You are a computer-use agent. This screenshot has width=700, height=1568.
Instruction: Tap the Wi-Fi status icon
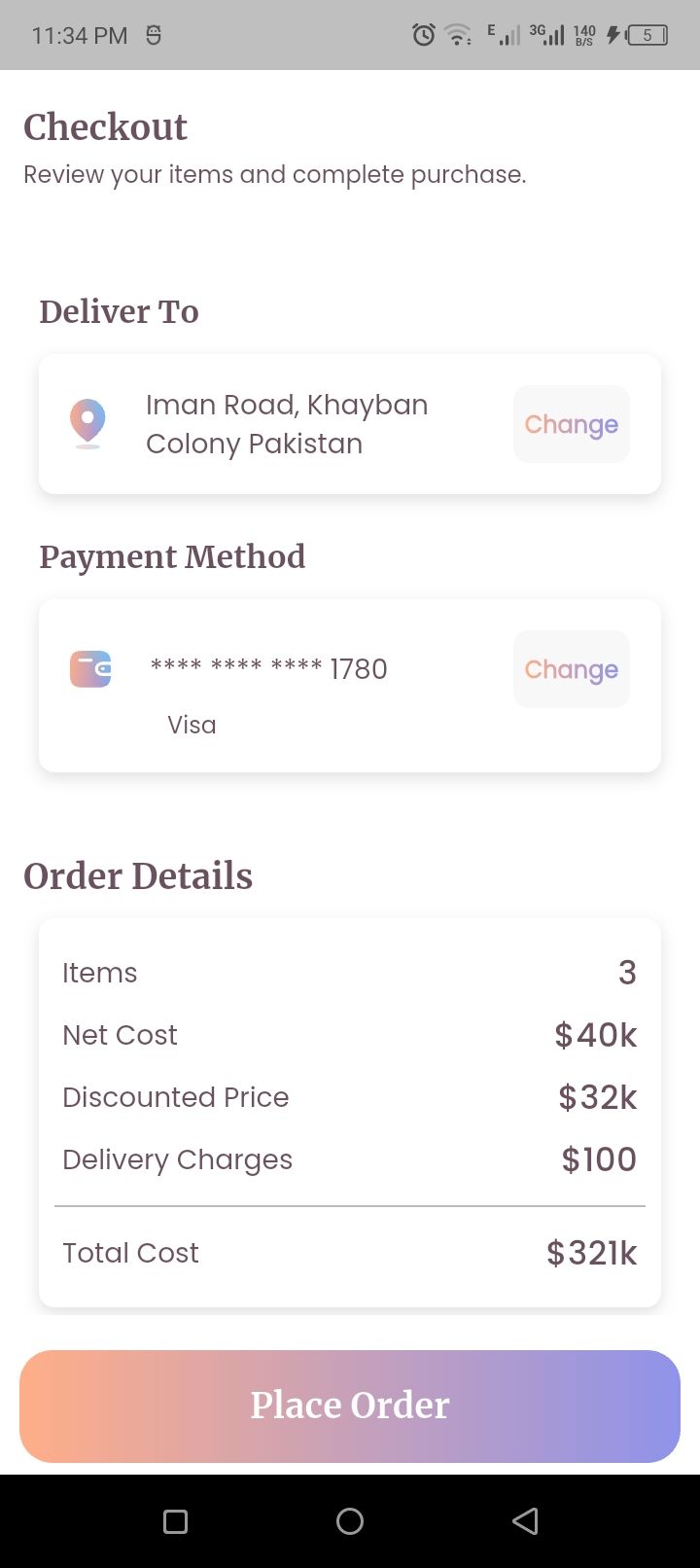click(x=457, y=36)
